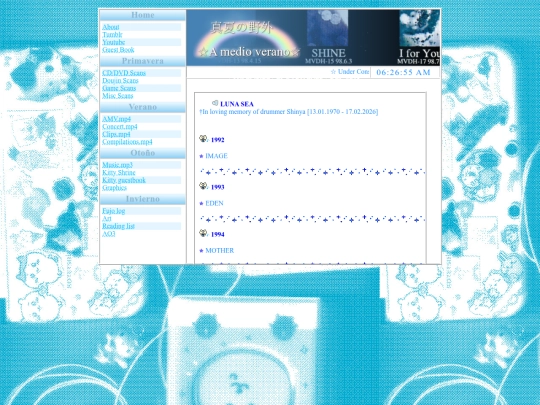Viewport: 540px width, 405px height.
Task: Open the Art link
Action: click(107, 218)
